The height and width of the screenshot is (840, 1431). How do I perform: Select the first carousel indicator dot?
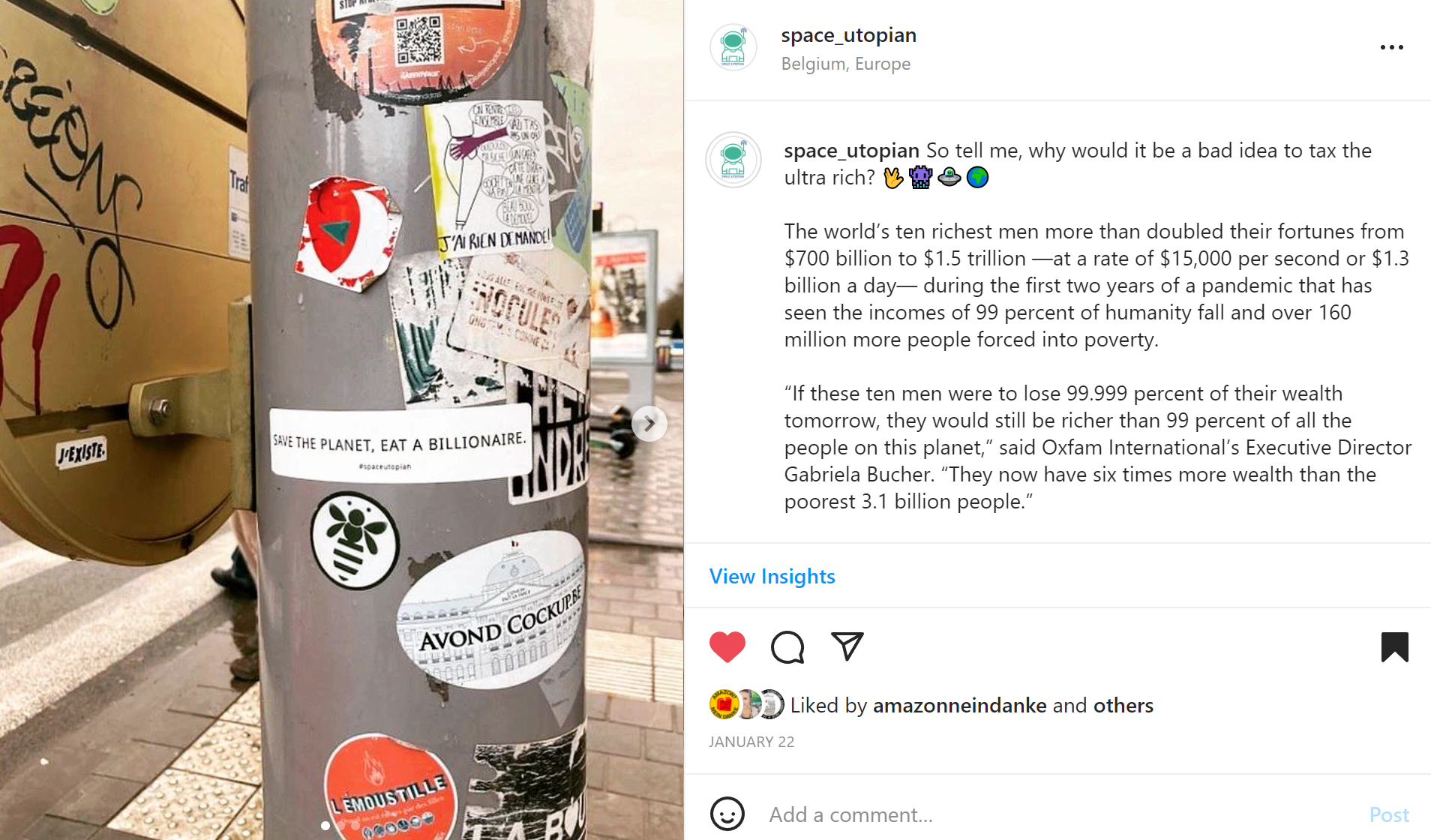325,825
